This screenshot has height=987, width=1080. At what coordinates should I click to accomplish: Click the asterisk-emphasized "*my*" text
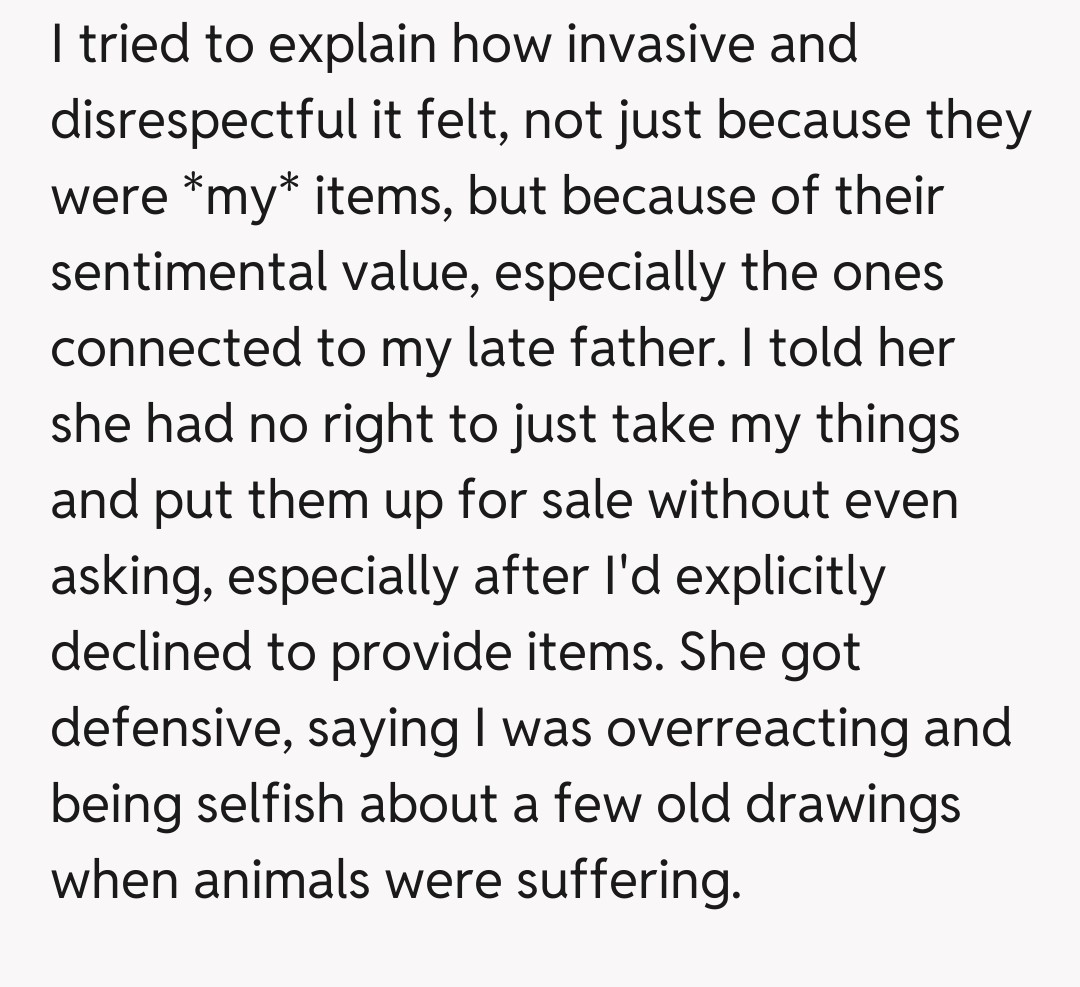tap(241, 196)
